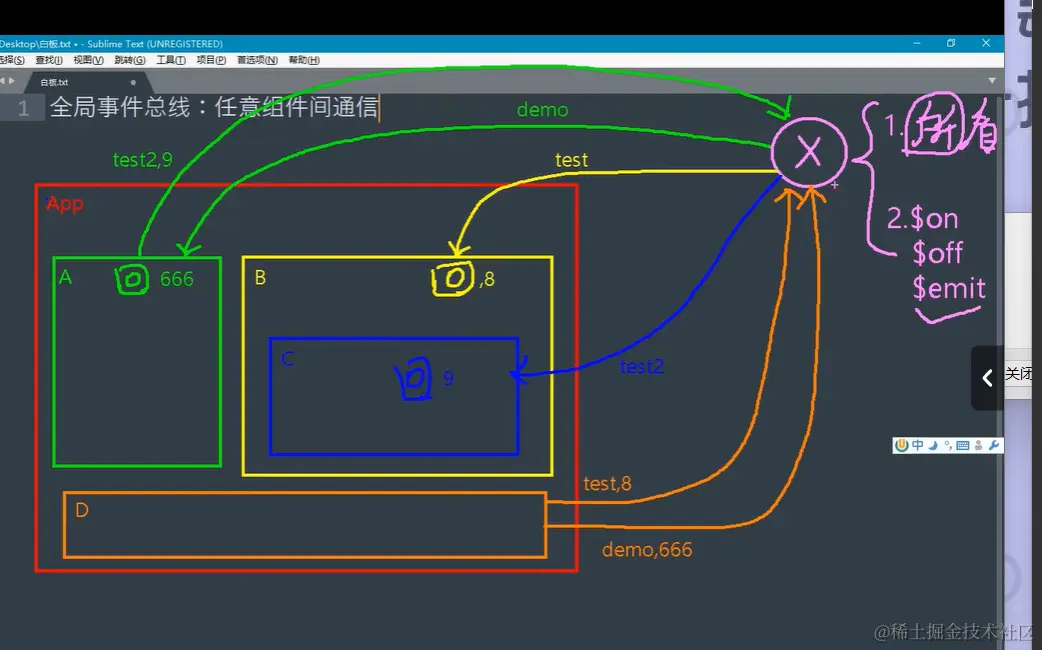
Task: Toggle Chinese/English punctuation in the IME bar
Action: point(949,444)
